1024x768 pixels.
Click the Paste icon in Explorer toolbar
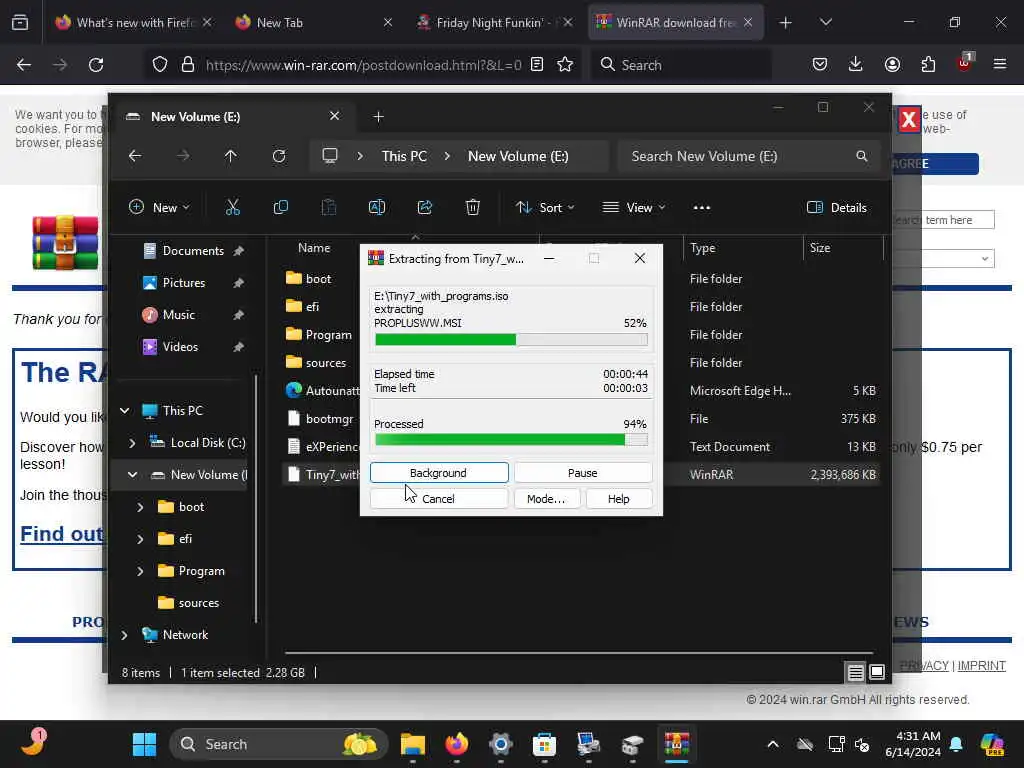coord(328,208)
